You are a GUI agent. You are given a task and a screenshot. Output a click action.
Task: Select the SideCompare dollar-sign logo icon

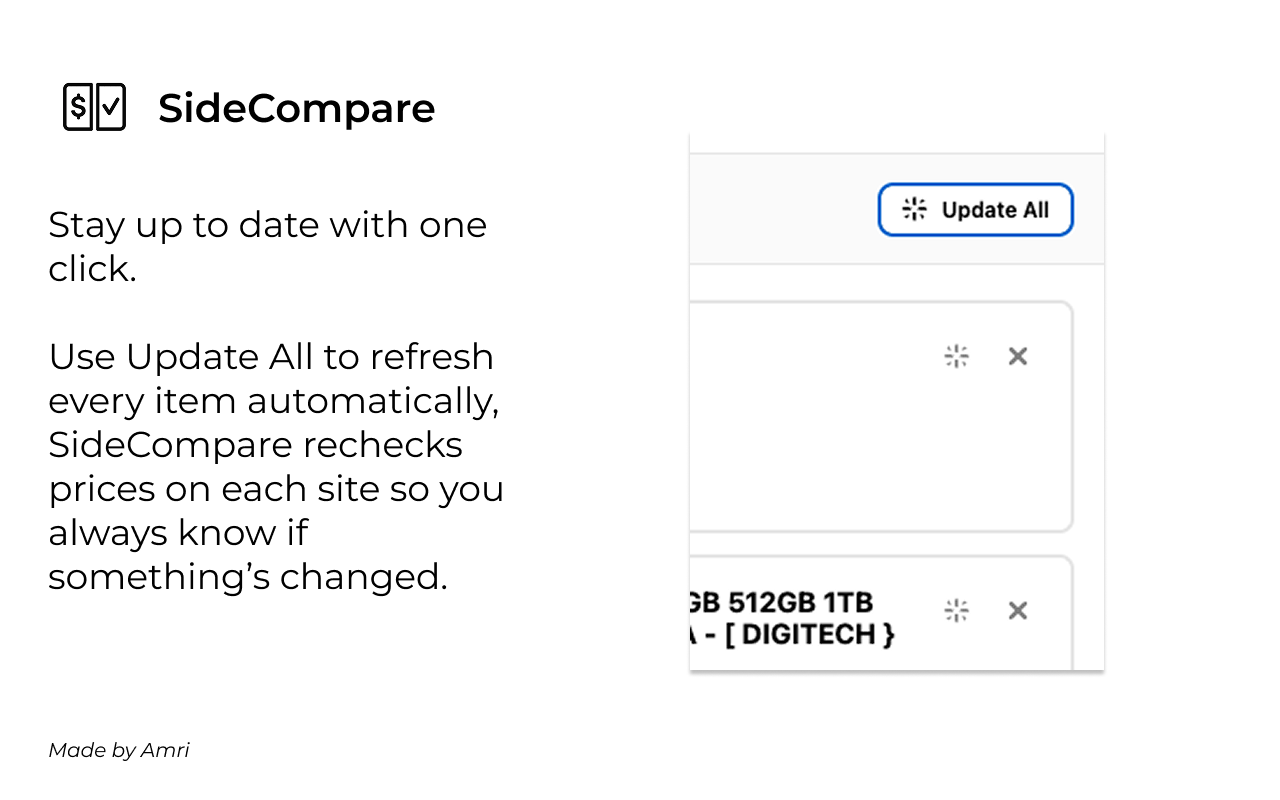coord(79,107)
